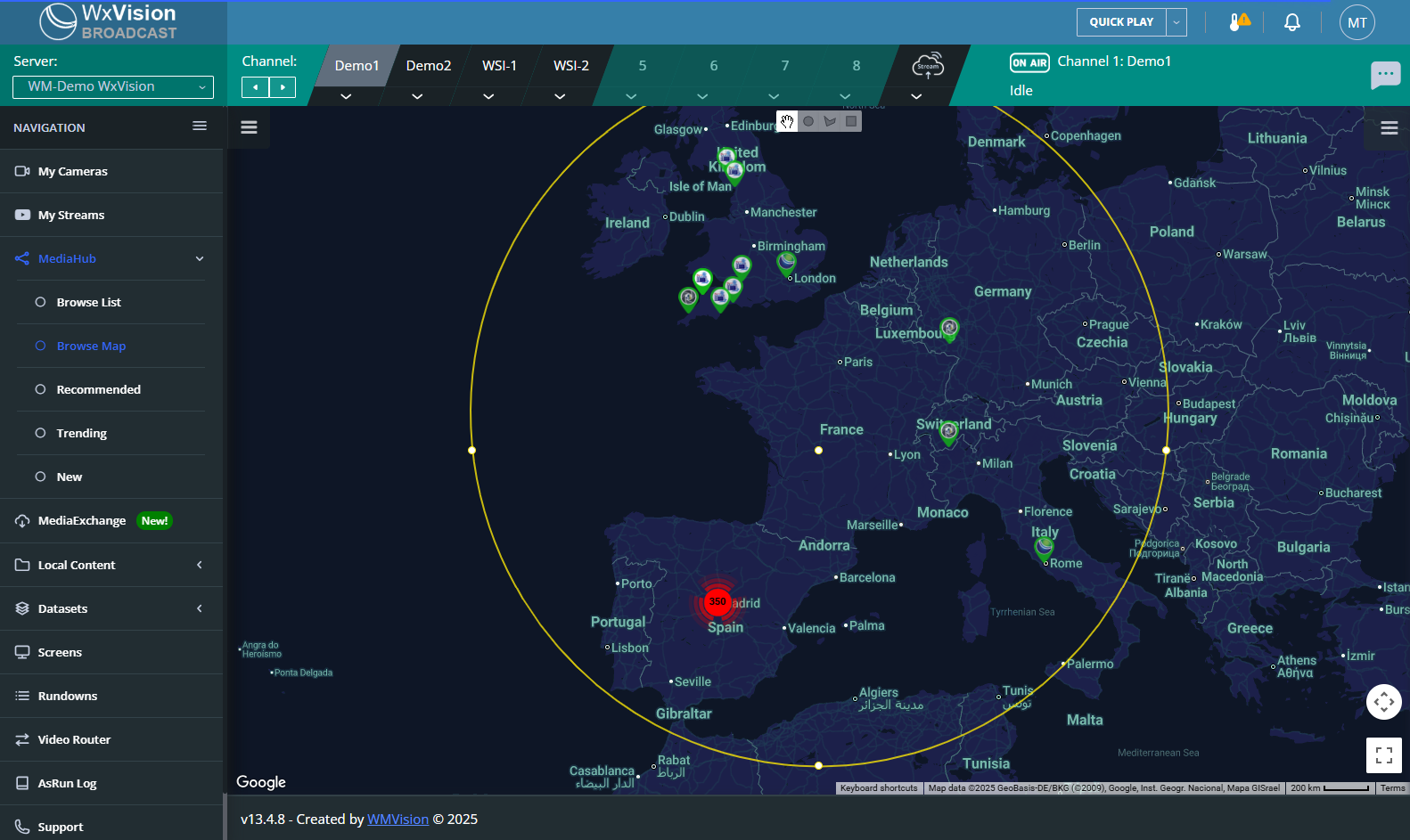Select the polygon drawing tool on map
The image size is (1410, 840).
click(830, 121)
